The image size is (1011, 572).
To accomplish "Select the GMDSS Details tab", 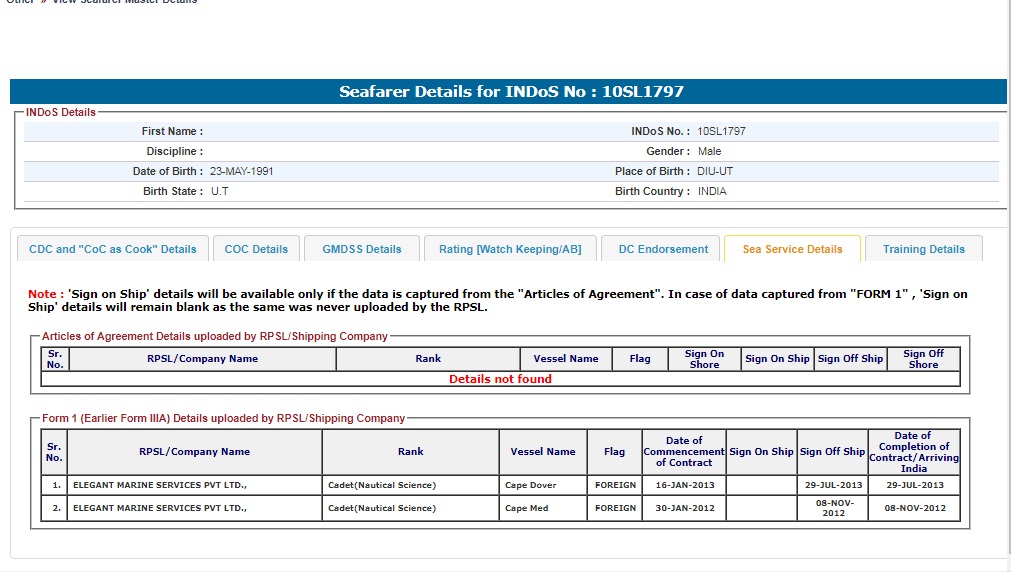I will click(361, 249).
